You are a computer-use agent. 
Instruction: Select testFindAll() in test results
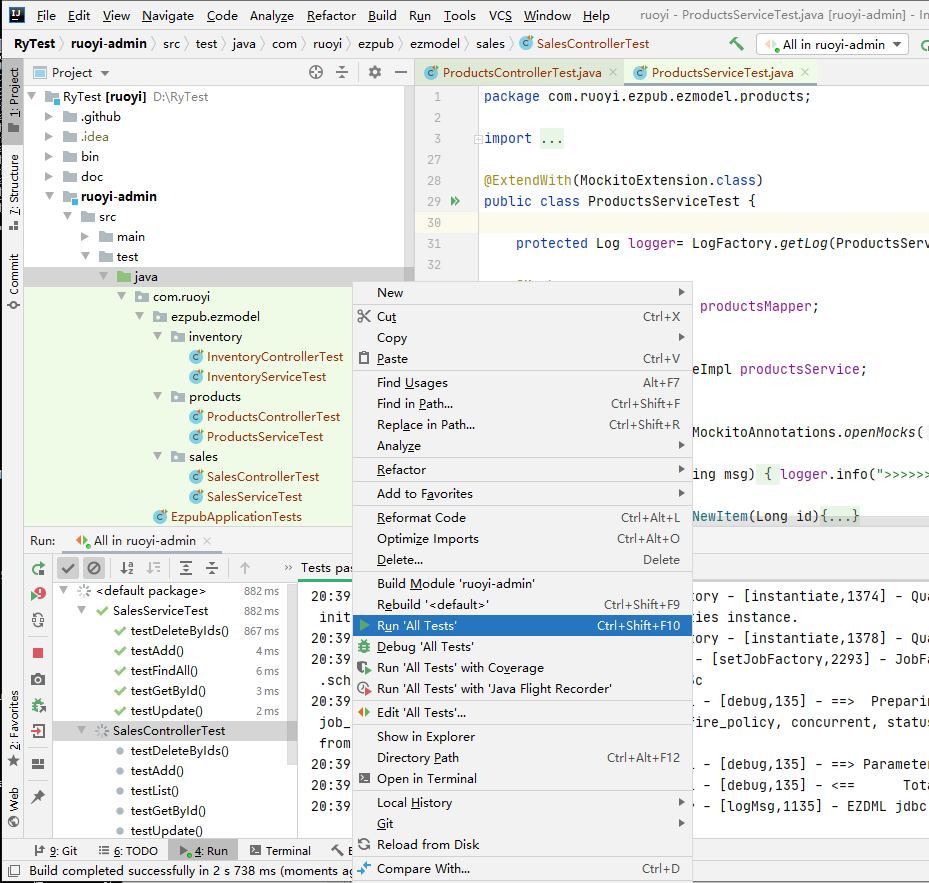(164, 671)
